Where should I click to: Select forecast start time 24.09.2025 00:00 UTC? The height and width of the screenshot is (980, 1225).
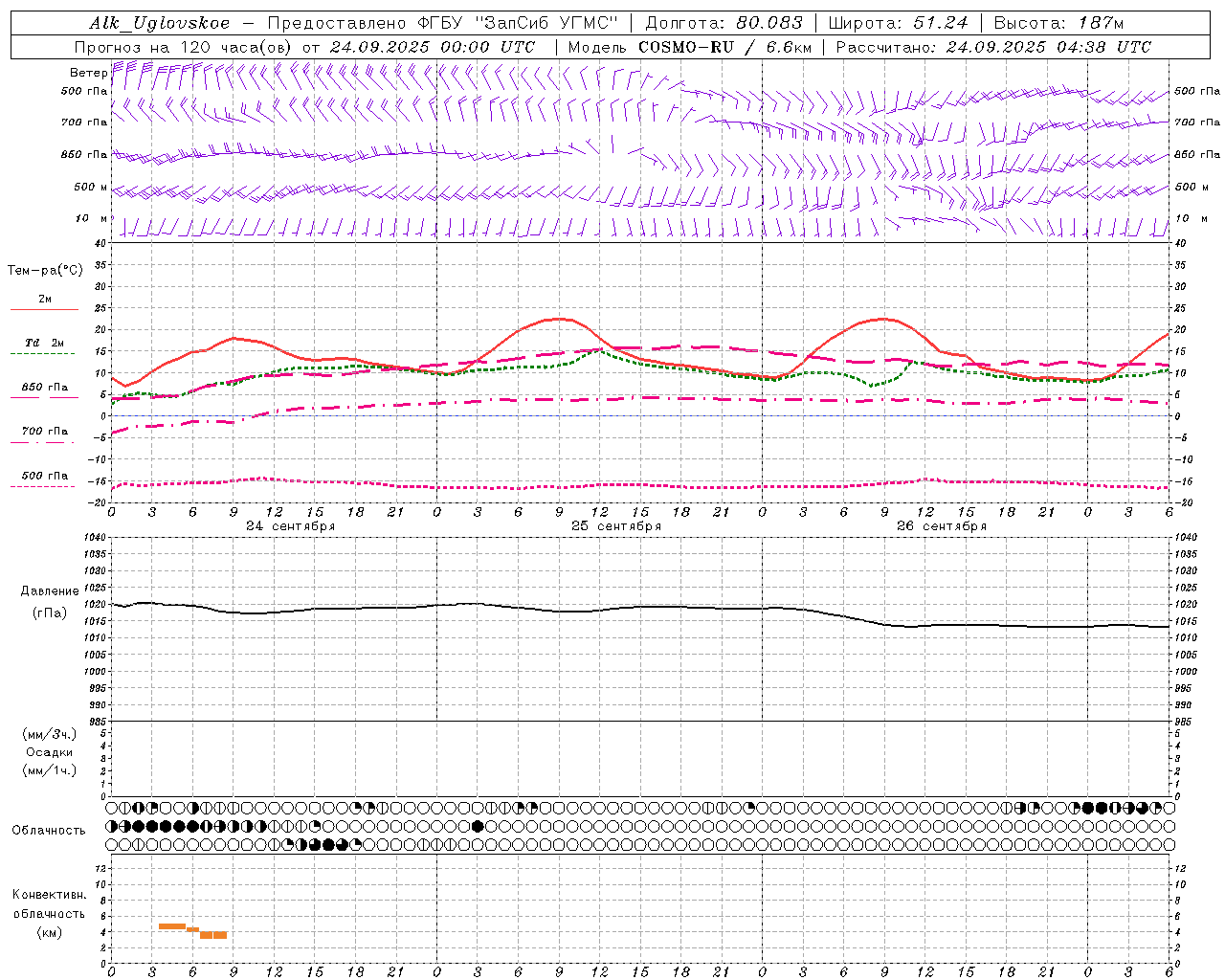point(433,47)
